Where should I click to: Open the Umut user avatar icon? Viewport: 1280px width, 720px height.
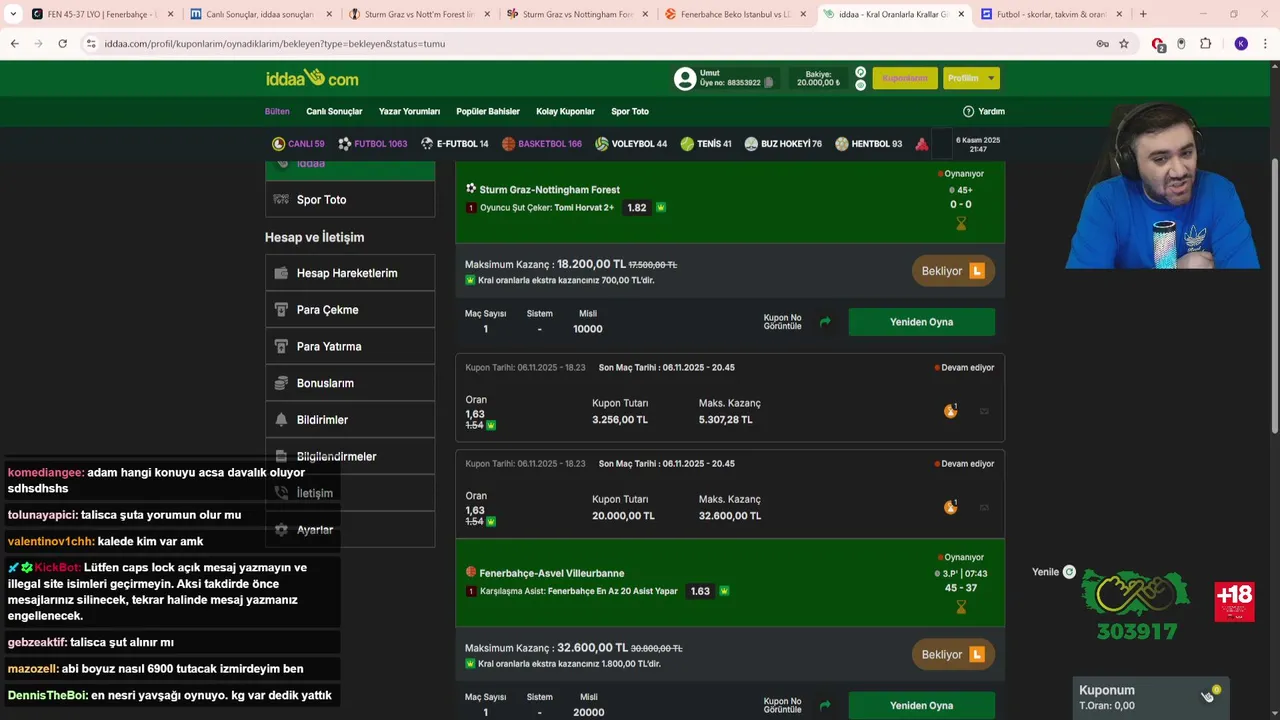[685, 79]
